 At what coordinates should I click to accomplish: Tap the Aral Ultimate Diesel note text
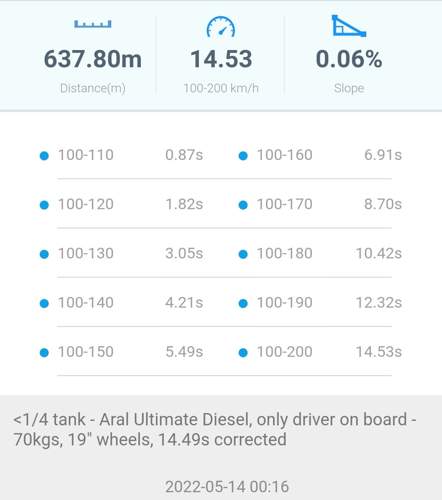point(215,430)
